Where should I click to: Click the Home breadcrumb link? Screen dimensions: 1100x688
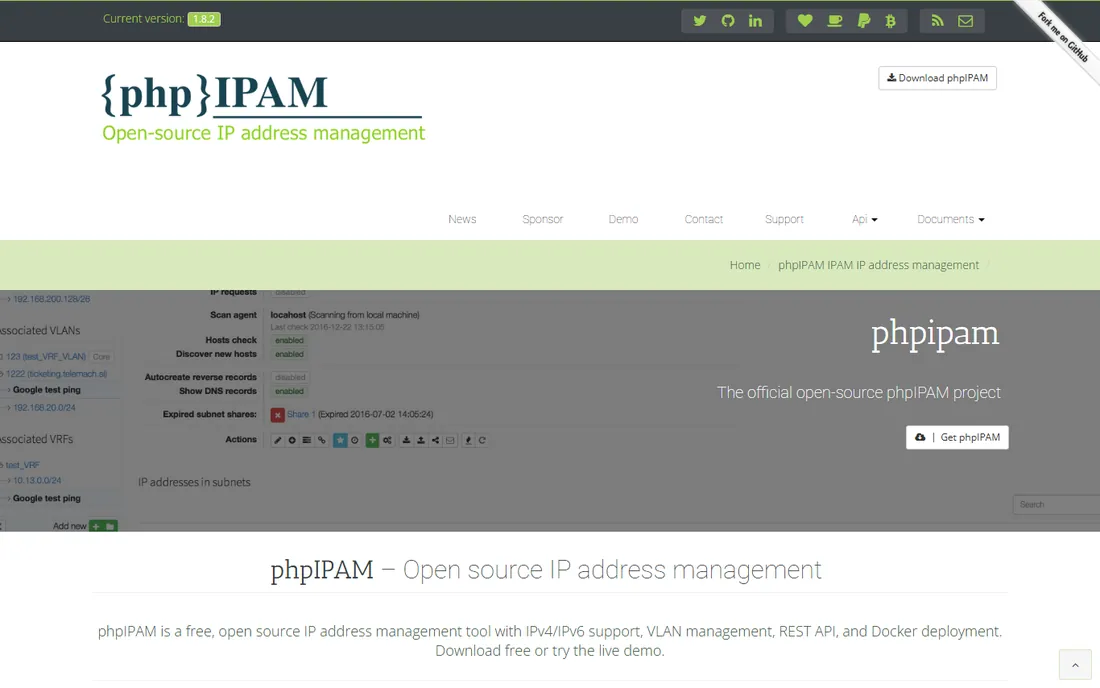click(x=744, y=264)
